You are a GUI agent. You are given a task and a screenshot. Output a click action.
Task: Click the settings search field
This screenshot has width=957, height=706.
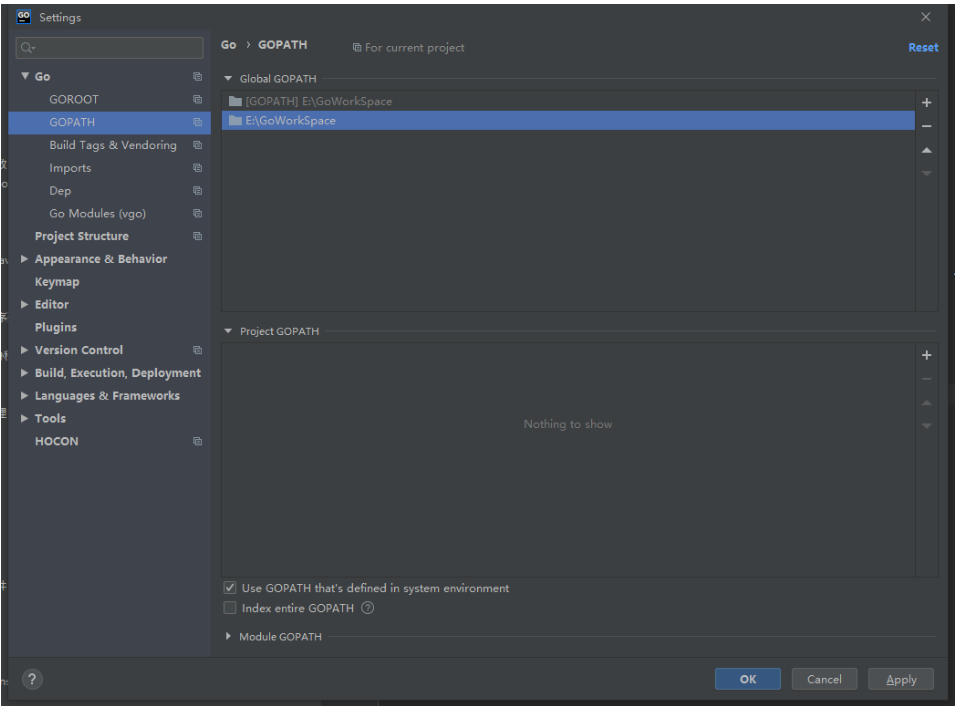(x=108, y=47)
